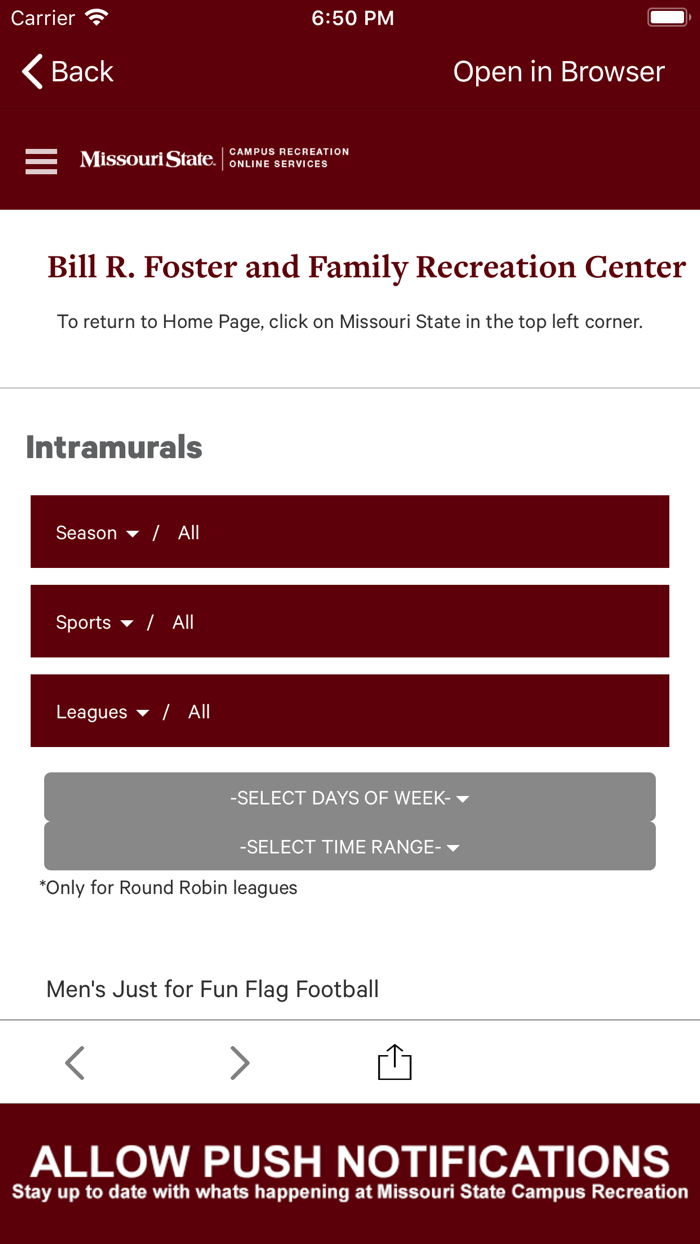
Task: Expand the Sports dropdown
Action: tap(94, 622)
